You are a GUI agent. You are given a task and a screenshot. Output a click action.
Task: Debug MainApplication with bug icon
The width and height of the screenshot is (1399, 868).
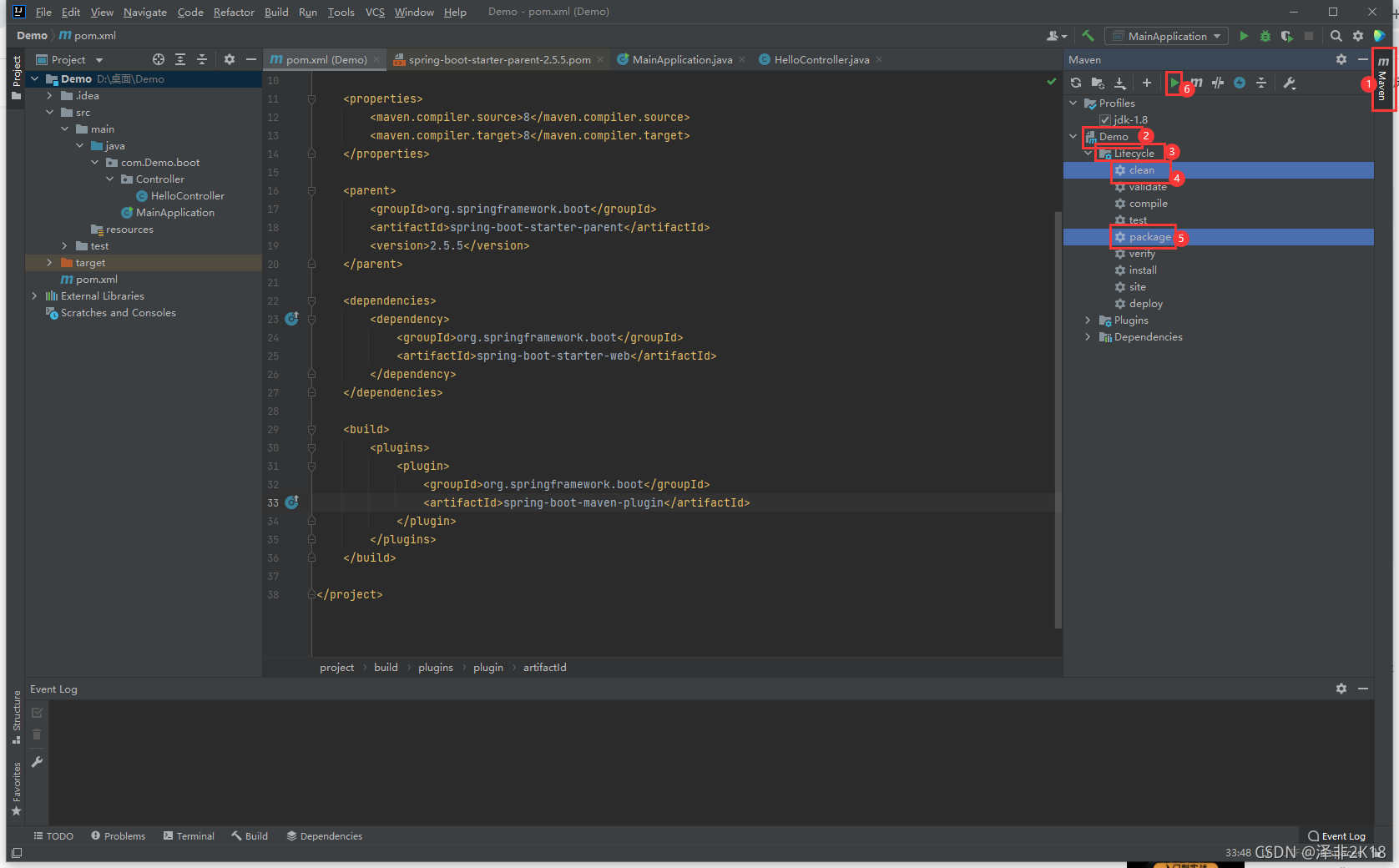pyautogui.click(x=1265, y=36)
